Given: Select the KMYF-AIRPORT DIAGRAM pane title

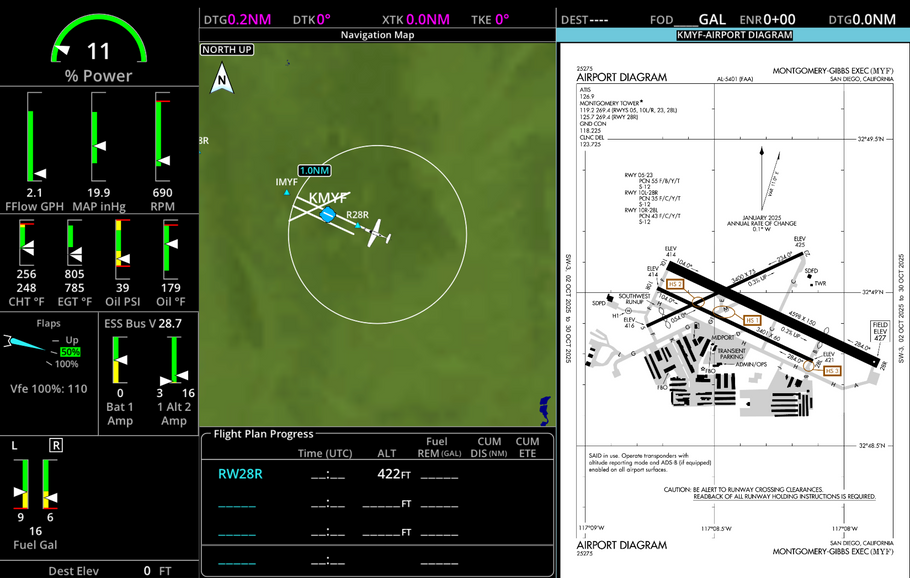Looking at the screenshot, I should [x=734, y=35].
